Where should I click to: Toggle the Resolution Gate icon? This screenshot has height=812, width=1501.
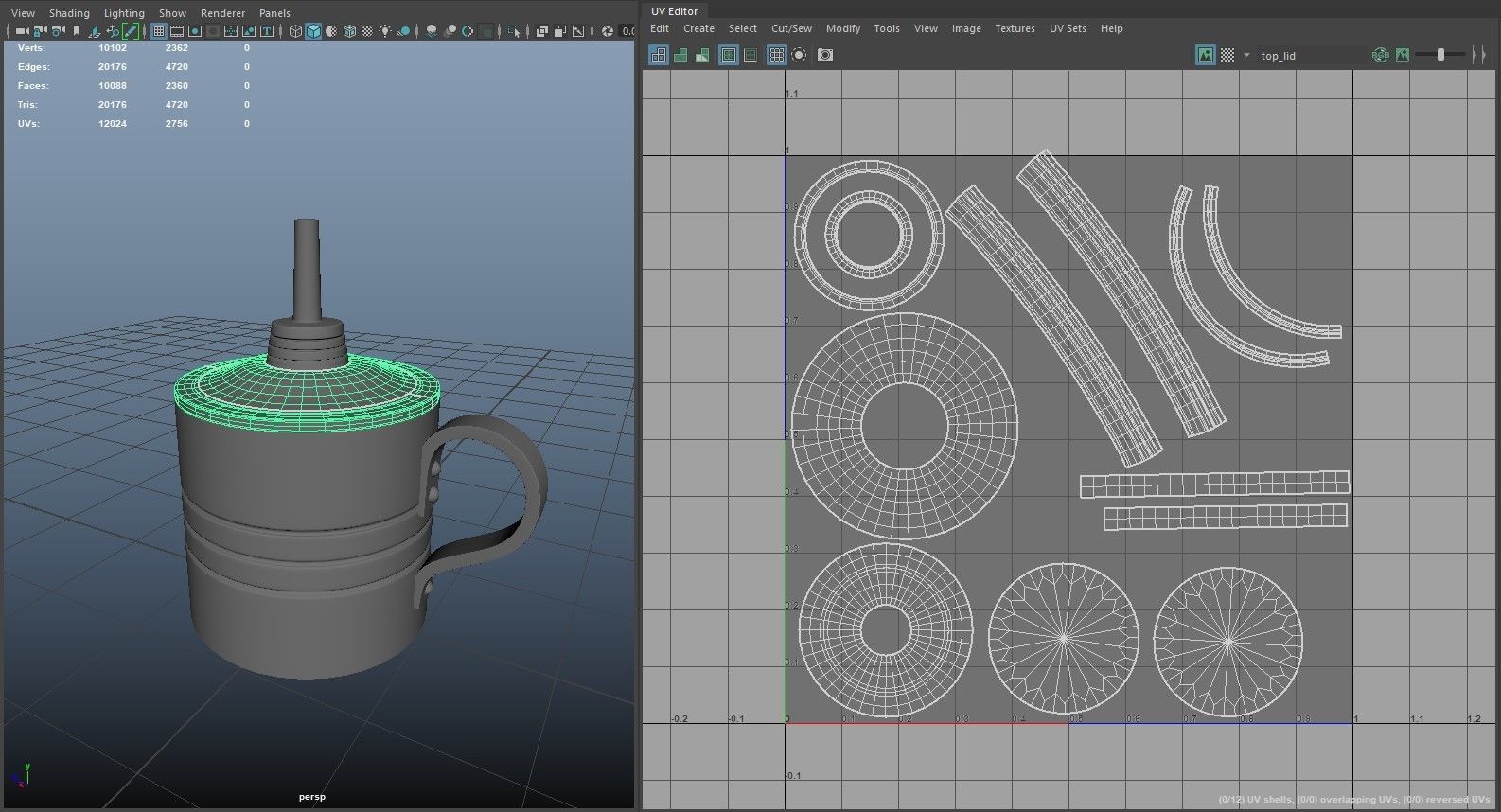point(195,31)
